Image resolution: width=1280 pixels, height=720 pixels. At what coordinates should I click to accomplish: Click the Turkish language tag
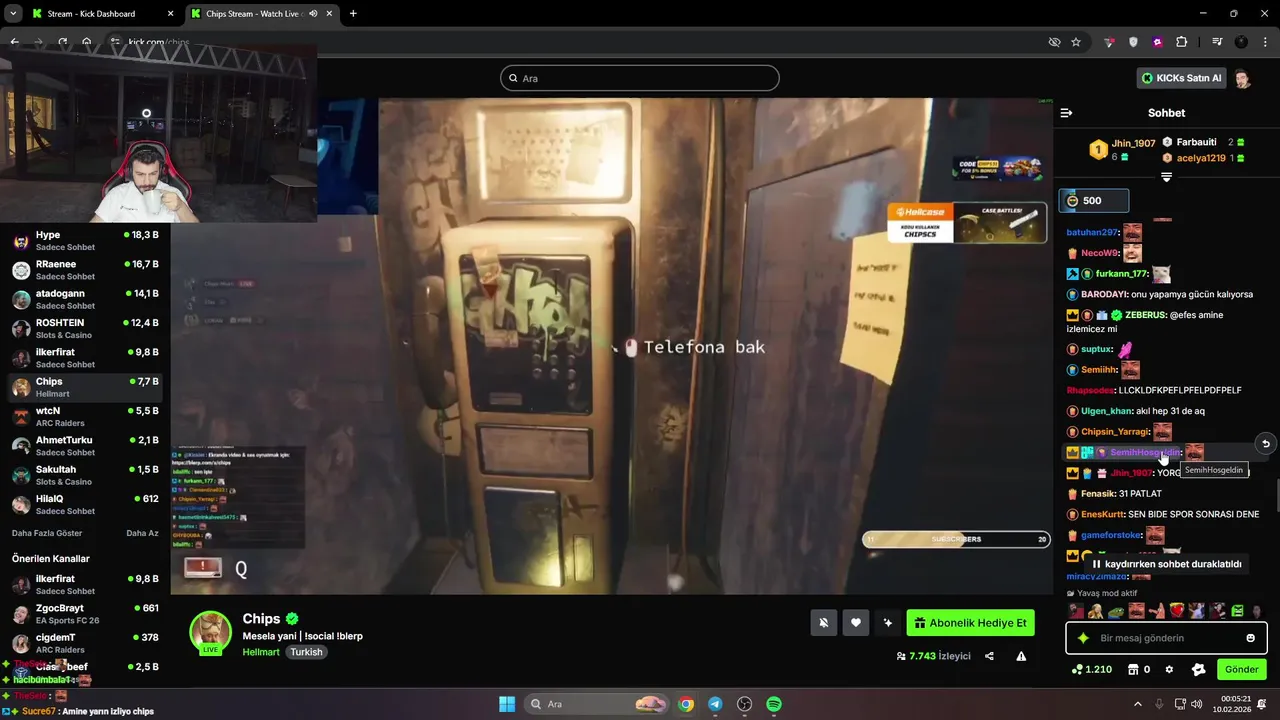307,652
